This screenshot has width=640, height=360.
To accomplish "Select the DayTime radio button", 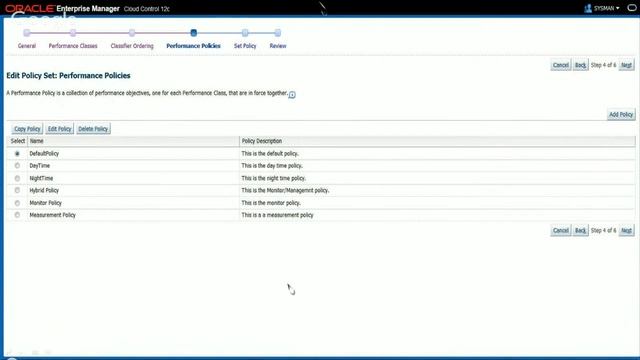I will coord(17,166).
